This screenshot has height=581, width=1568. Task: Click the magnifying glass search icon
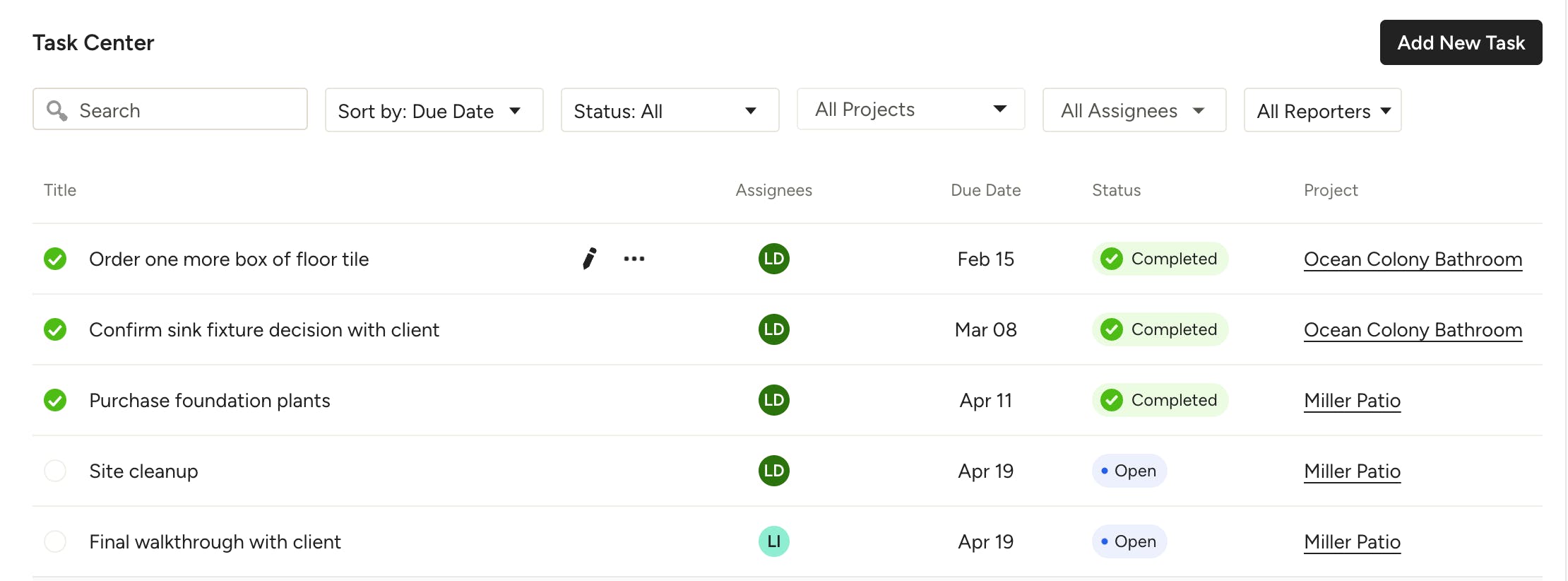pos(57,110)
